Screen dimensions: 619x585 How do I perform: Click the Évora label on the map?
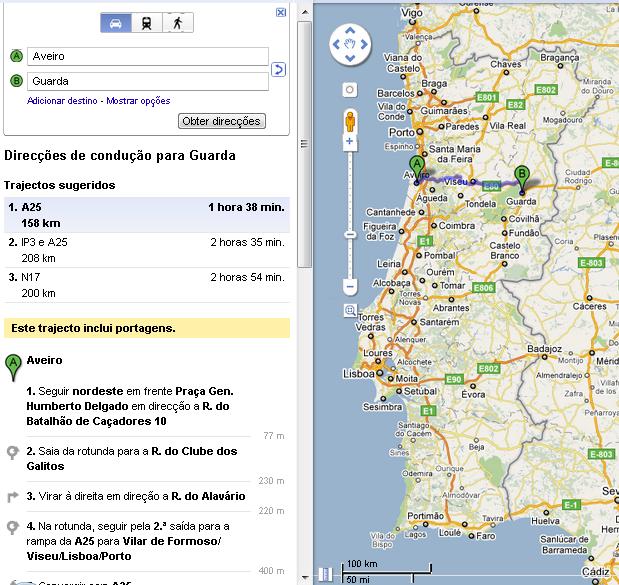473,394
